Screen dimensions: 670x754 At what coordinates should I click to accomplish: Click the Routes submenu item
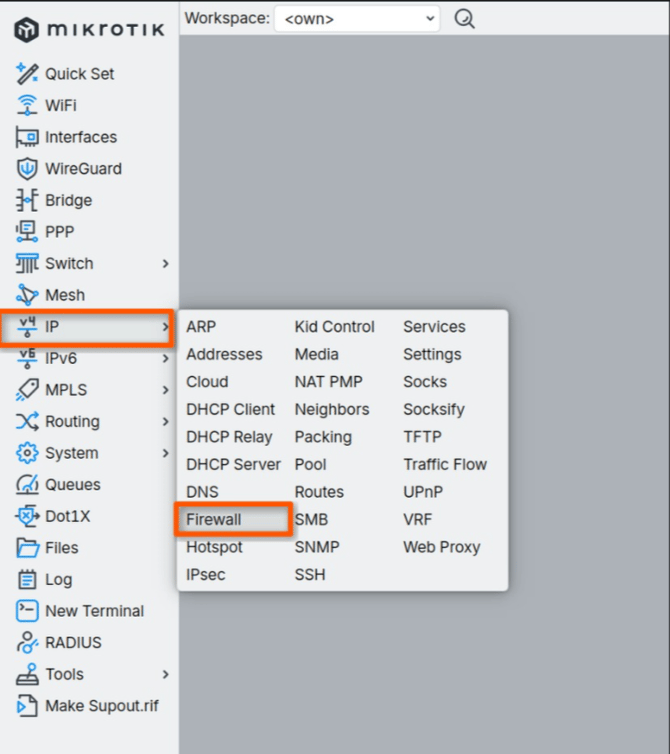tap(319, 492)
